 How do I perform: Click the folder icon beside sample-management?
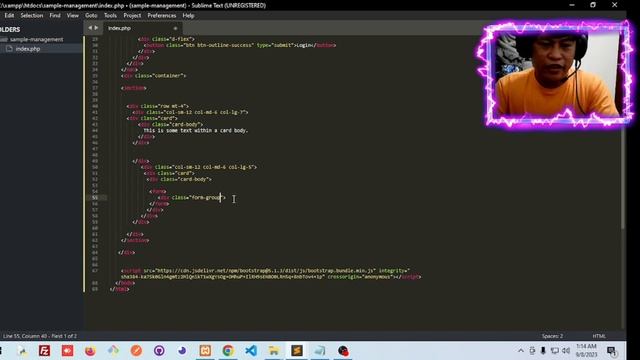(x=4, y=39)
